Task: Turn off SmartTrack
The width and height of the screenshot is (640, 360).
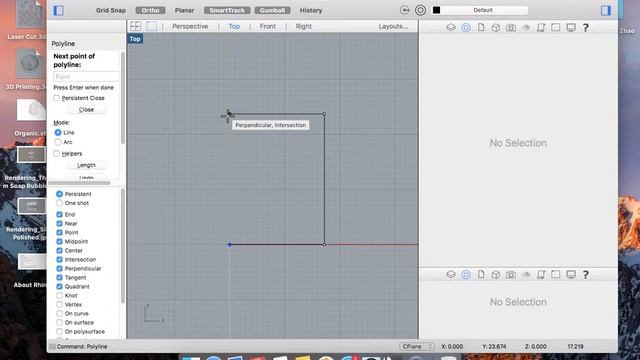Action: click(x=227, y=10)
